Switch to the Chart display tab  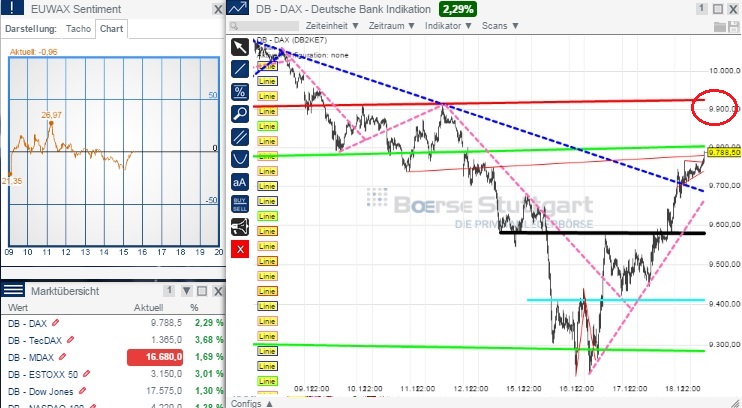click(x=111, y=29)
